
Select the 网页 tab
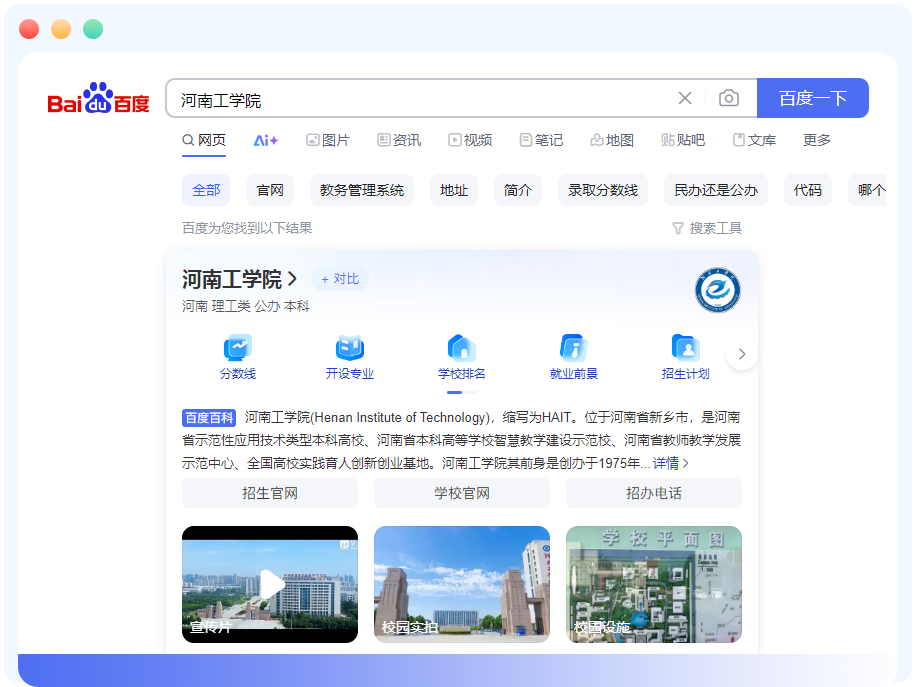(x=204, y=140)
